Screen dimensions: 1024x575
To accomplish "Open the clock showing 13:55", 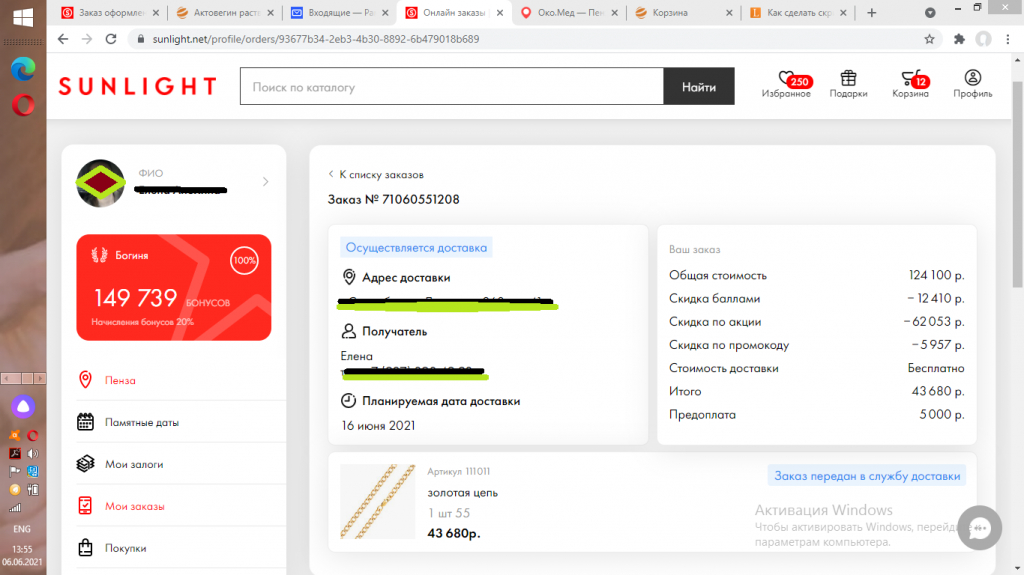I will click(x=22, y=550).
